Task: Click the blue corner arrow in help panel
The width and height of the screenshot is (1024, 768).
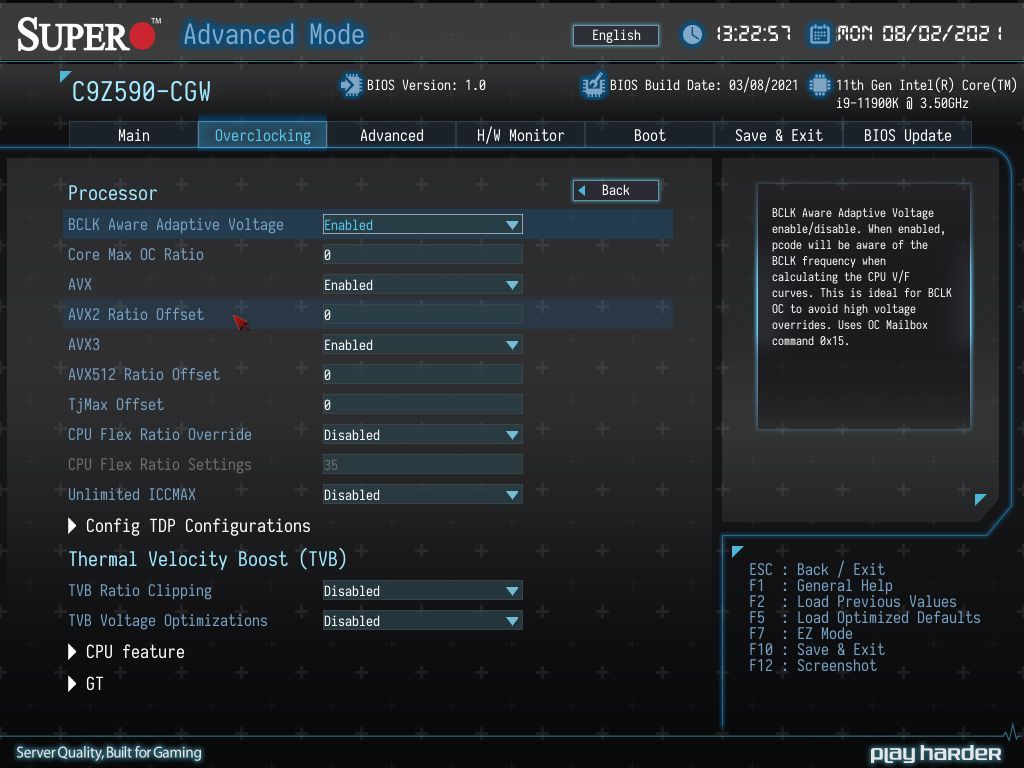Action: pyautogui.click(x=980, y=499)
